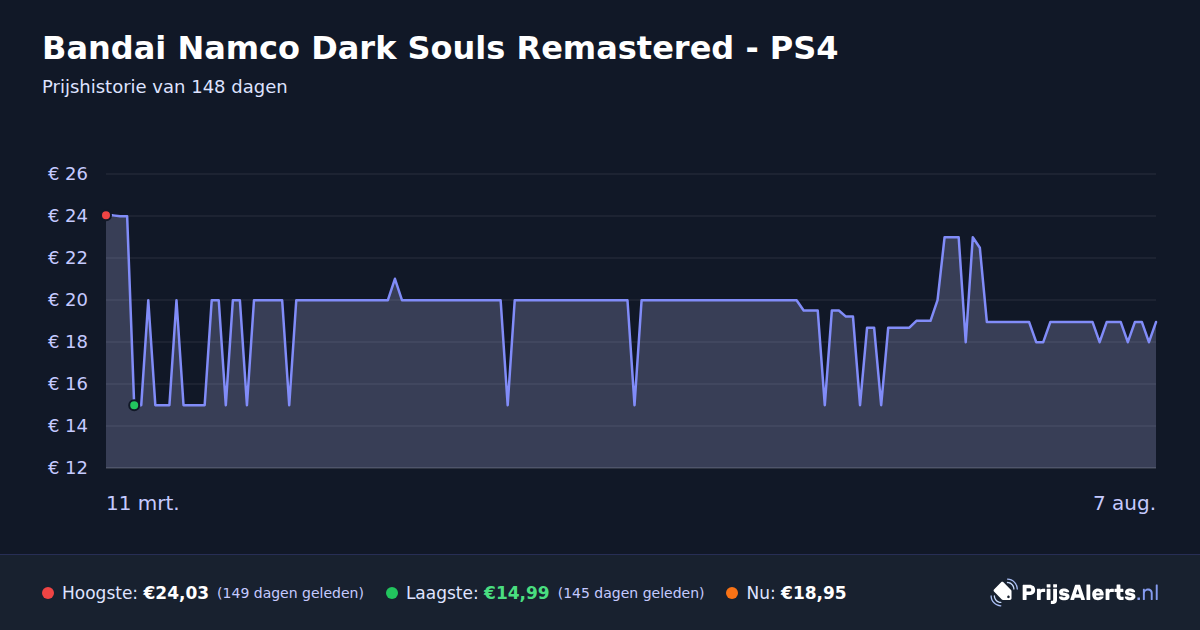Viewport: 1200px width, 630px height.
Task: Click the PrijsAlerts tag logo icon
Action: [x=1003, y=592]
